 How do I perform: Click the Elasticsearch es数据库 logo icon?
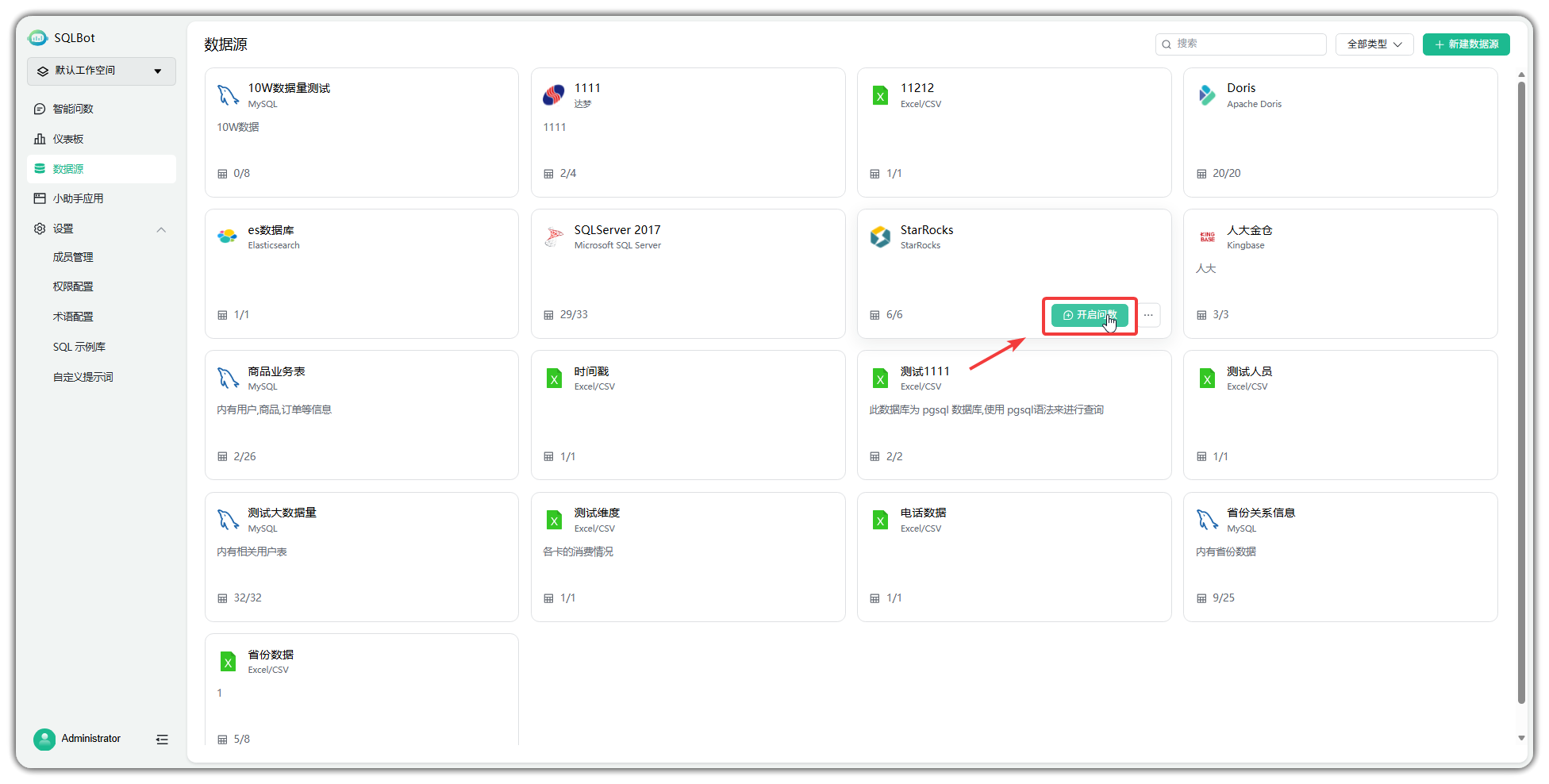[228, 236]
